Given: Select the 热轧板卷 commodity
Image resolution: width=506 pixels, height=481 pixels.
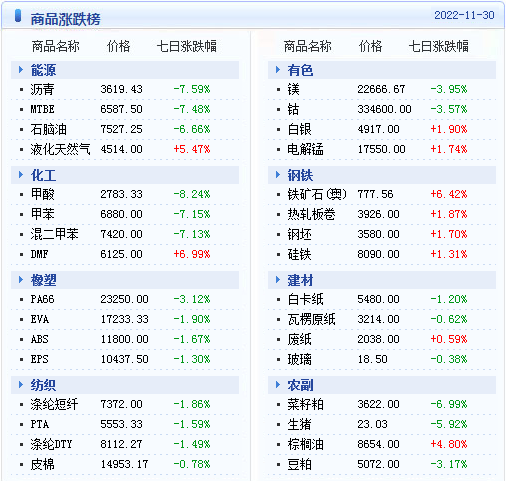Looking at the screenshot, I should point(312,214).
